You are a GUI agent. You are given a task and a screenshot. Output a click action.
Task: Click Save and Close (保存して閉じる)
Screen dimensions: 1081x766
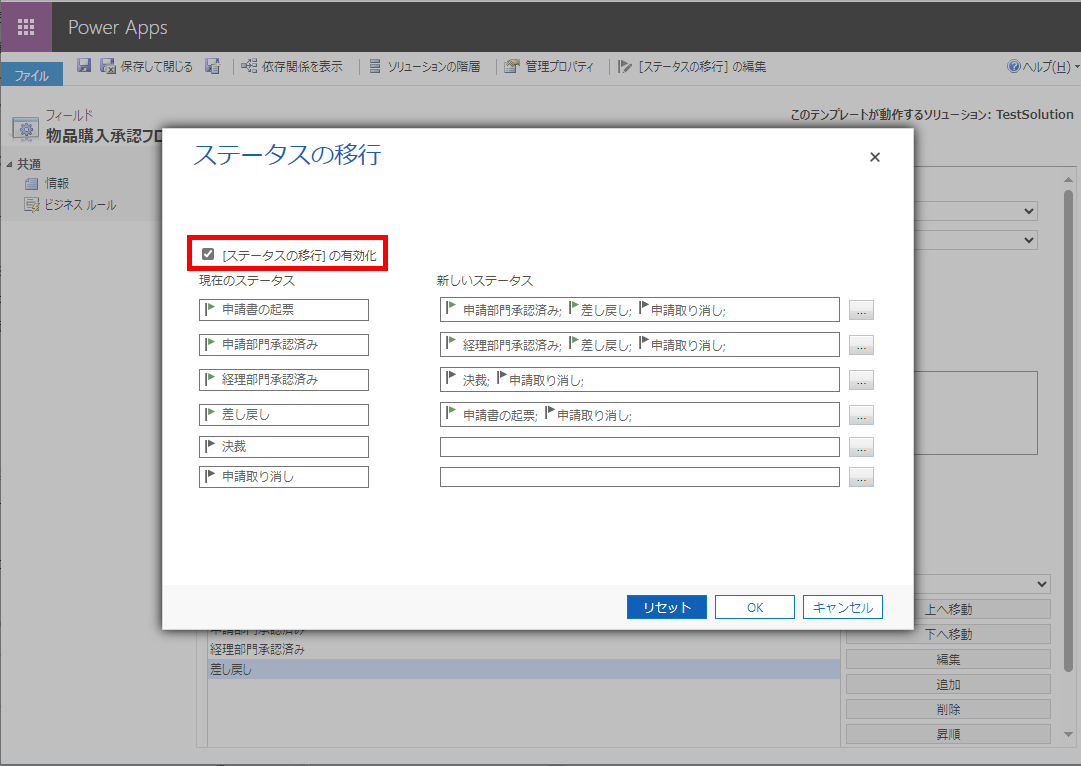(146, 66)
